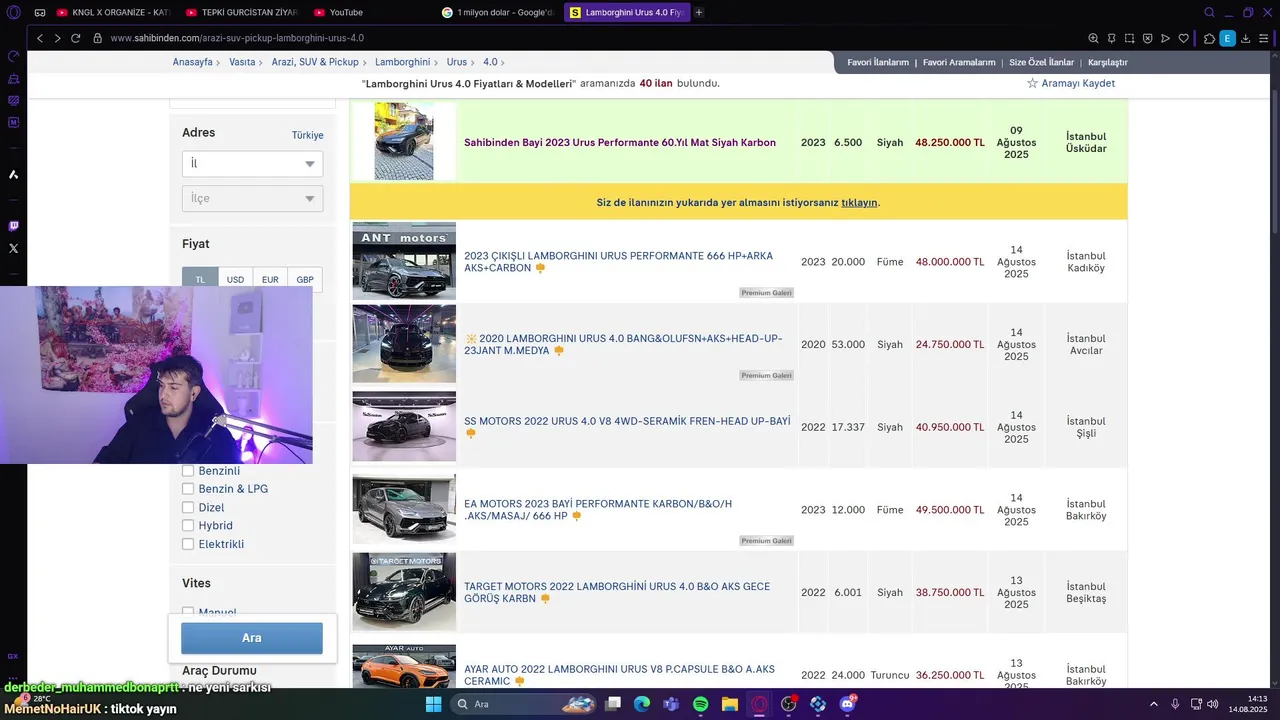Open the İlçe district dropdown
The height and width of the screenshot is (720, 1280).
pyautogui.click(x=252, y=198)
